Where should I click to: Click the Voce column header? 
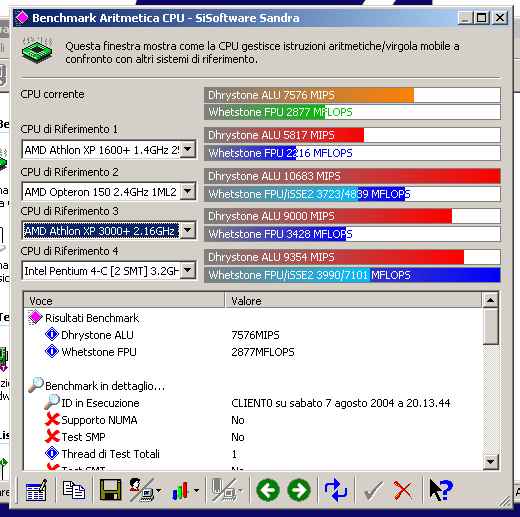click(124, 300)
